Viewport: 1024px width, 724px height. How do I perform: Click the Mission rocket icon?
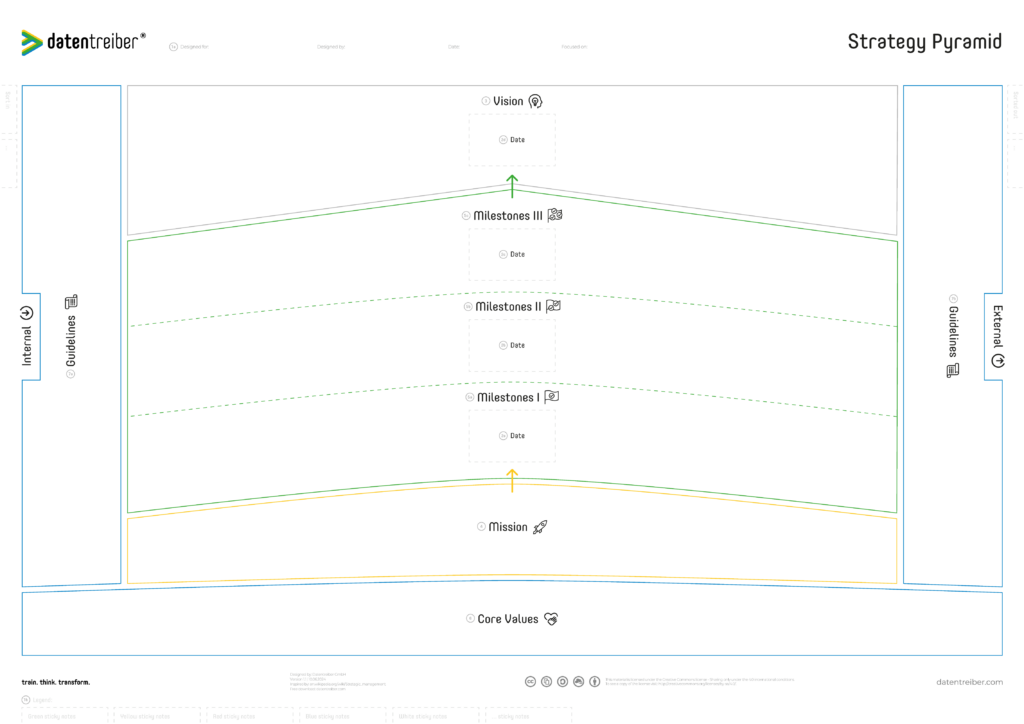click(540, 527)
